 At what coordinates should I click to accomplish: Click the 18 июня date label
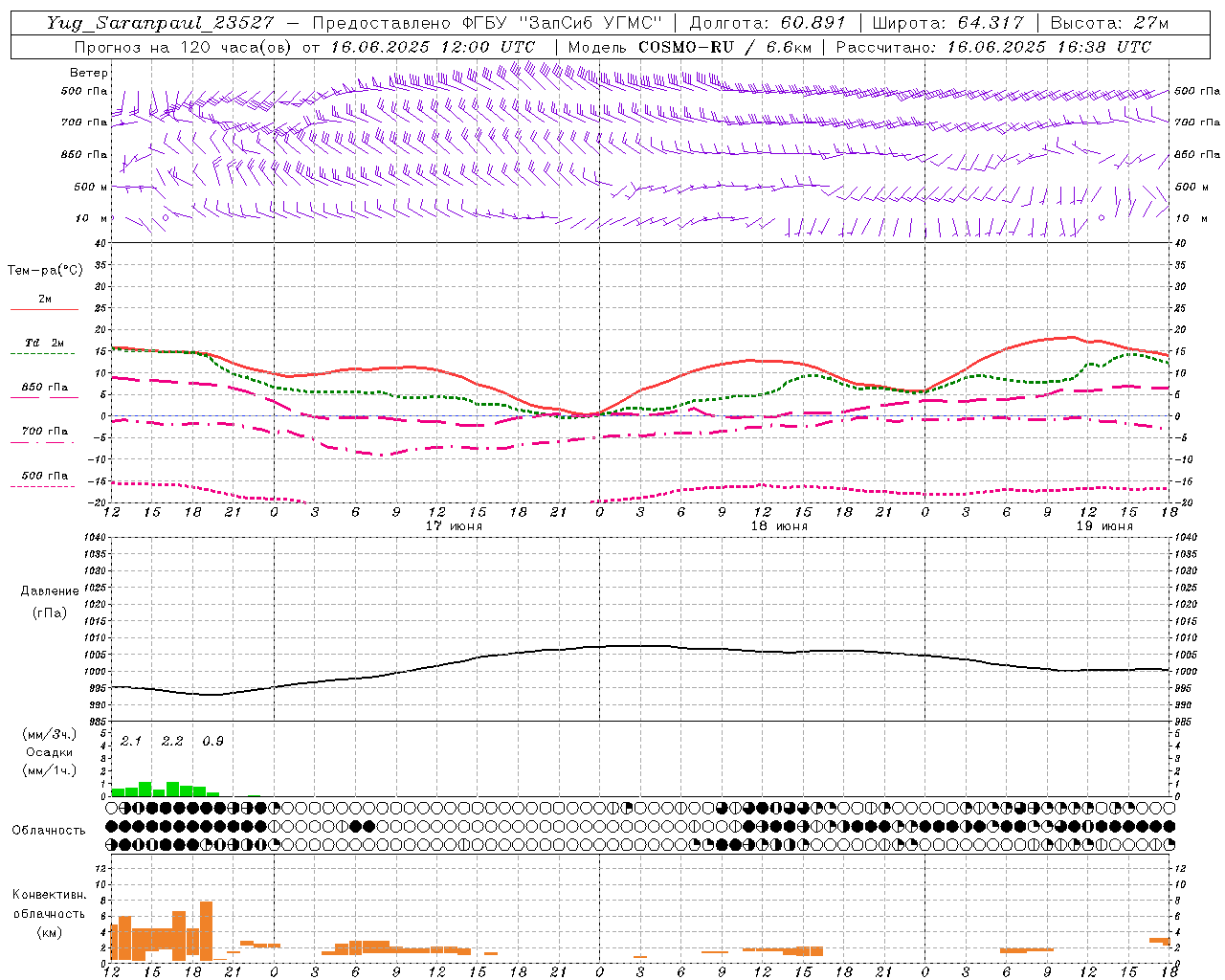pyautogui.click(x=779, y=526)
